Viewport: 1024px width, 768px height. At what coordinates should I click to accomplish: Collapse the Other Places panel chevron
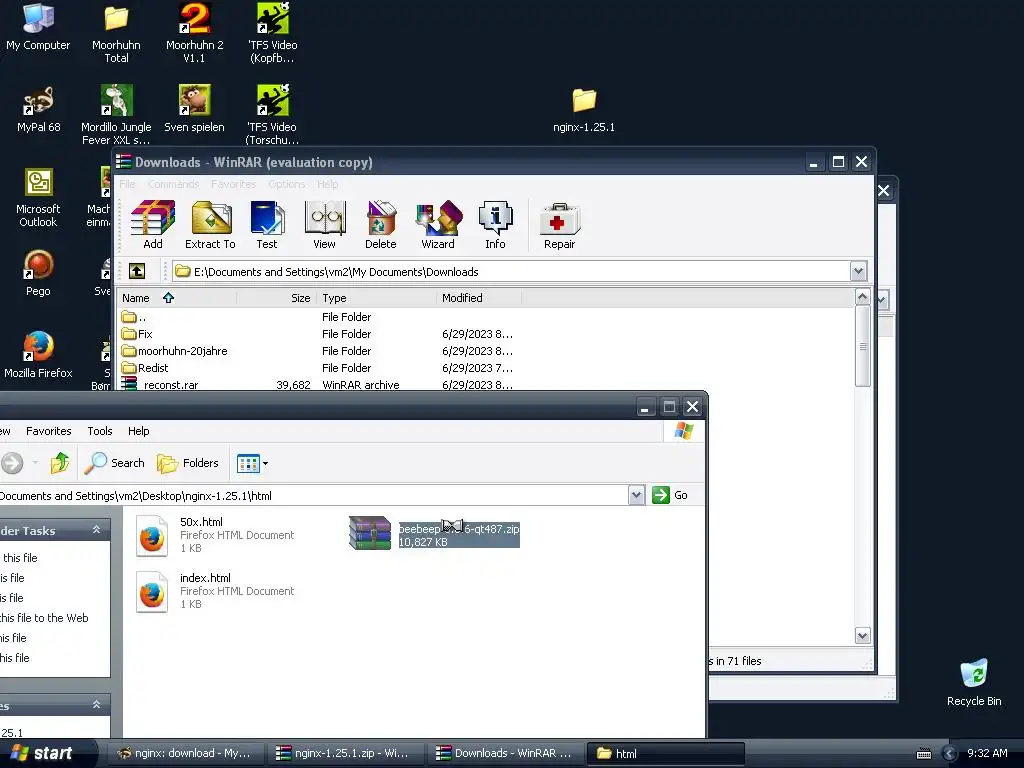(x=97, y=705)
